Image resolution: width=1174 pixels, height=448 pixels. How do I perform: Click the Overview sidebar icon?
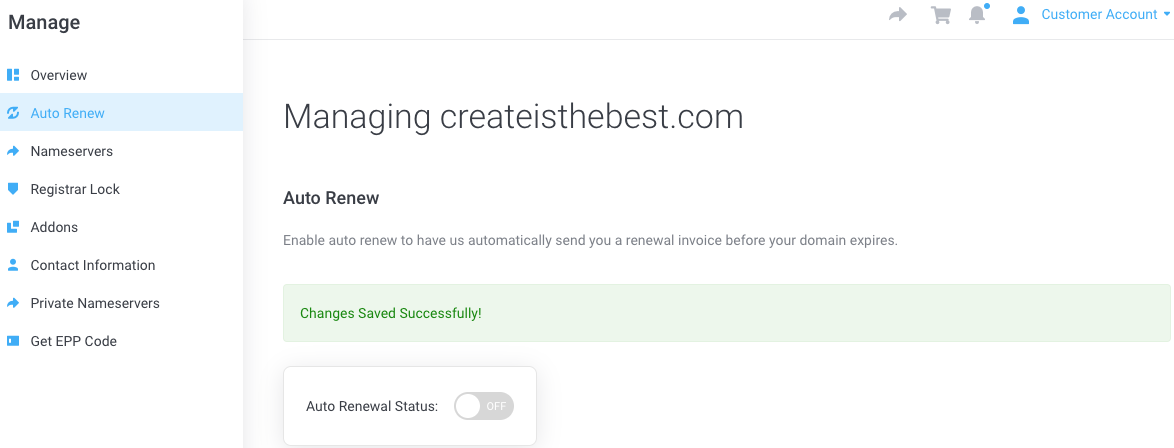[13, 75]
